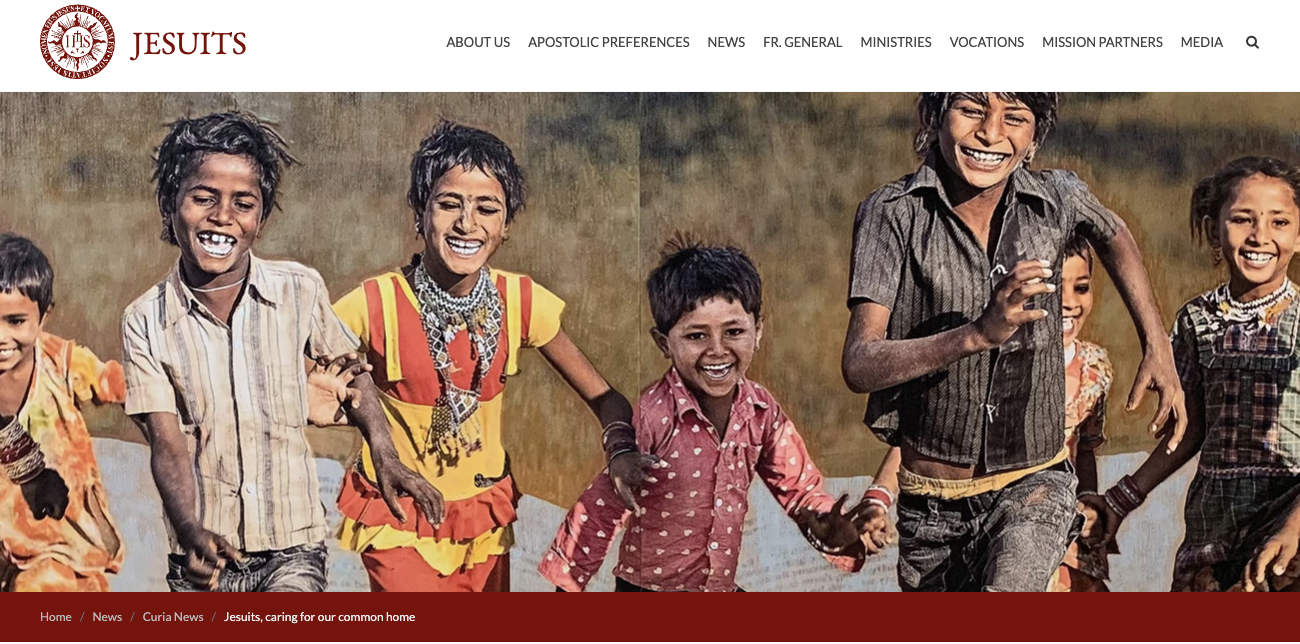Screen dimensions: 1300x644
Task: Open the Mission Partners menu item
Action: (1102, 42)
